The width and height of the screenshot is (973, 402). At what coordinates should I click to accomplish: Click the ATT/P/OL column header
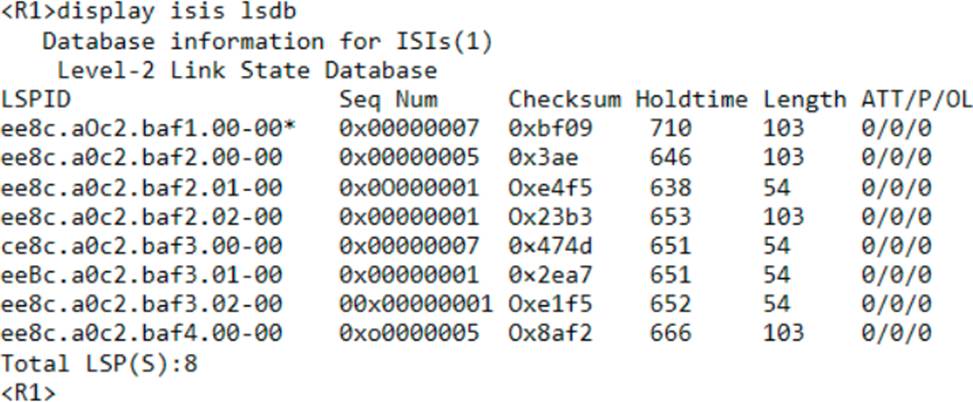(916, 99)
